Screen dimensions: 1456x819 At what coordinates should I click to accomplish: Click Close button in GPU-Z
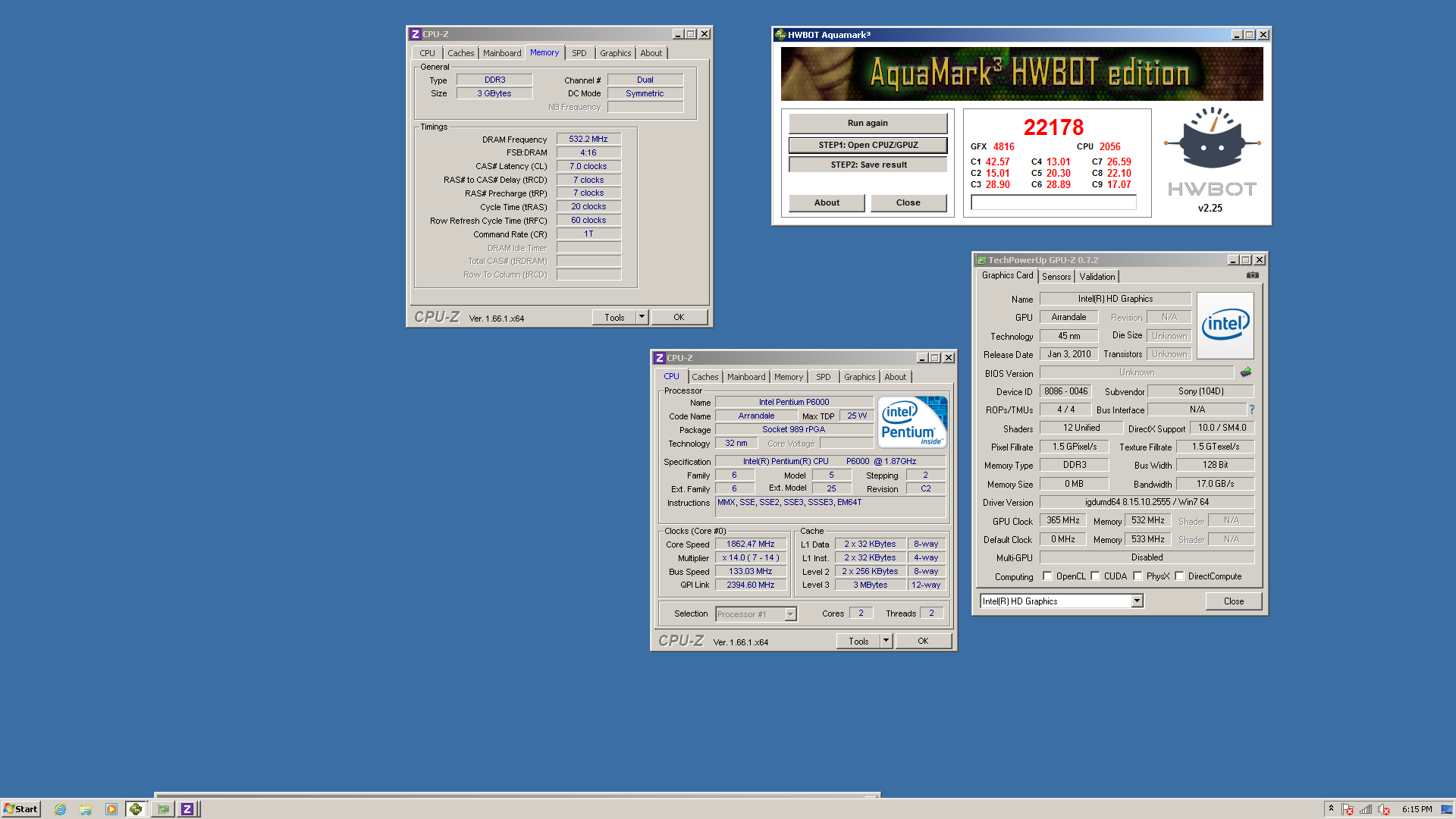click(1234, 601)
